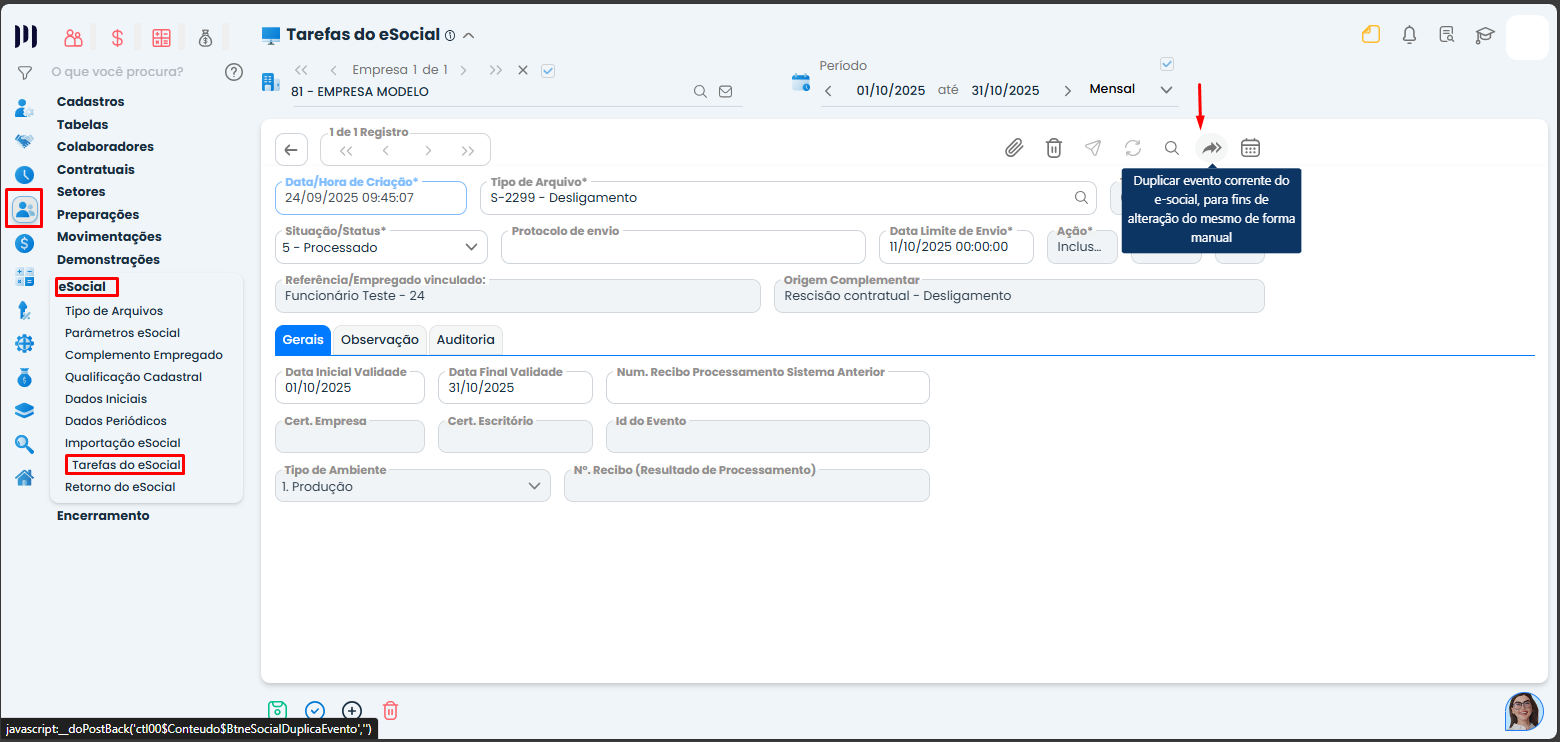The image size is (1560, 742).
Task: Click the paperclip attachment icon
Action: click(1014, 148)
